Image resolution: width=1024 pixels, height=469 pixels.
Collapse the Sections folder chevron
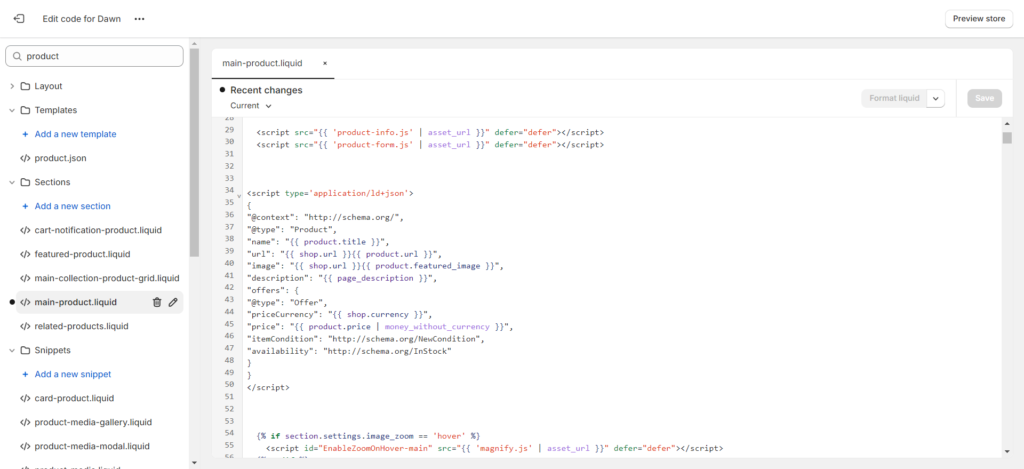coord(12,182)
